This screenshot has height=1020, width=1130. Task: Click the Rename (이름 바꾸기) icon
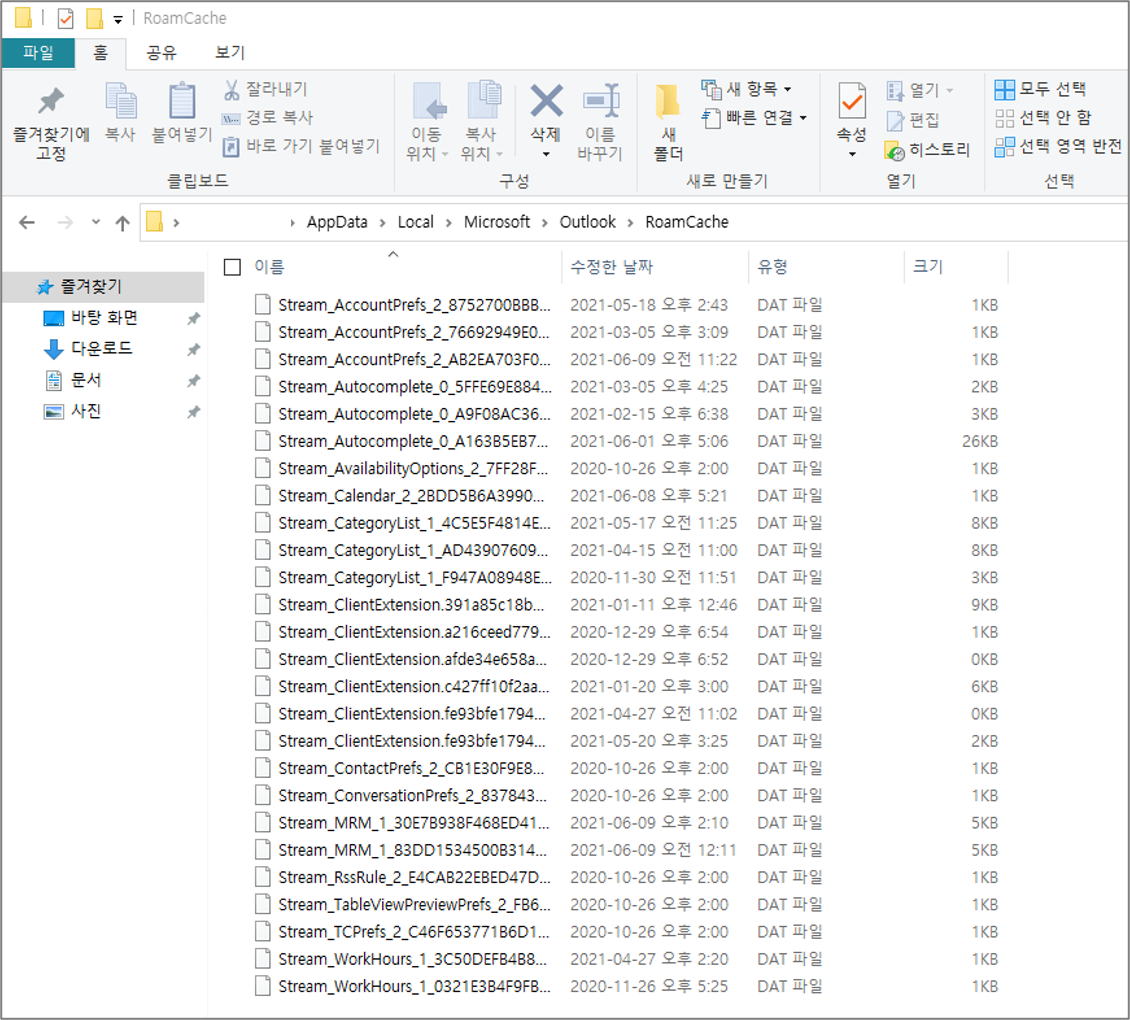point(601,101)
